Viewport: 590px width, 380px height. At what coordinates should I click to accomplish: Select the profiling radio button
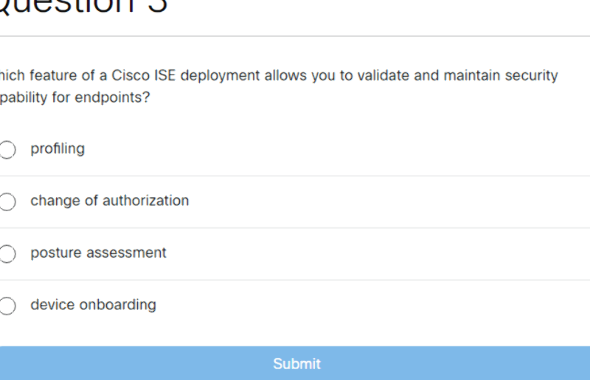point(7,150)
